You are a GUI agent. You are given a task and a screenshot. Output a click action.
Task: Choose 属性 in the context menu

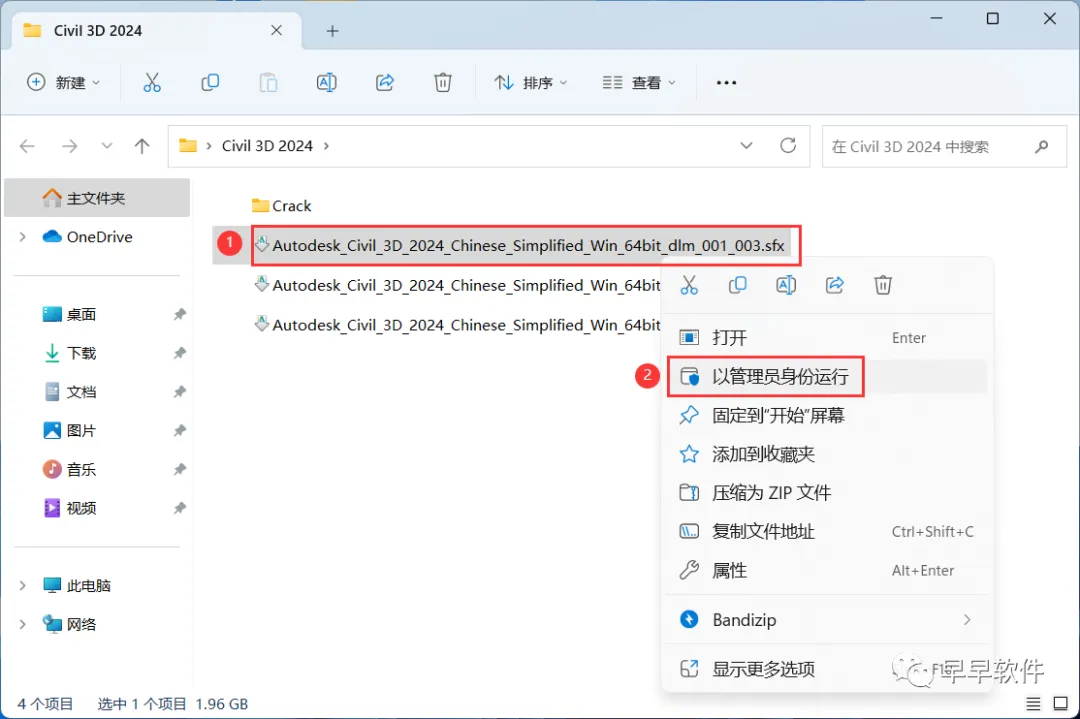point(827,570)
